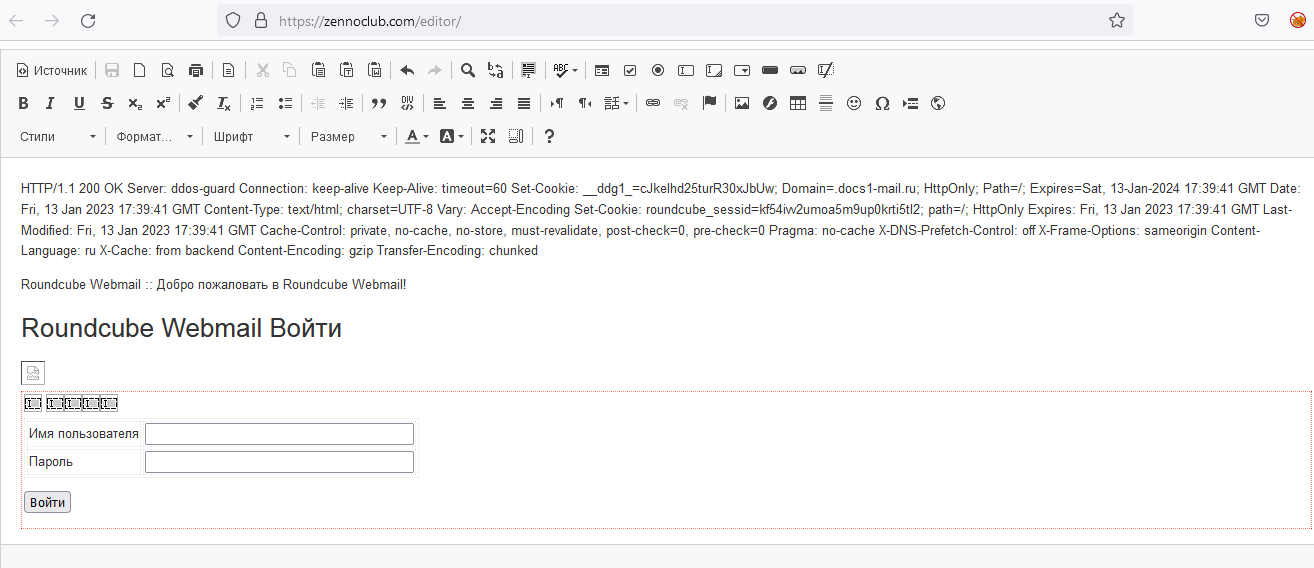The image size is (1314, 568).
Task: Click the Paste clipboard icon
Action: 318,70
